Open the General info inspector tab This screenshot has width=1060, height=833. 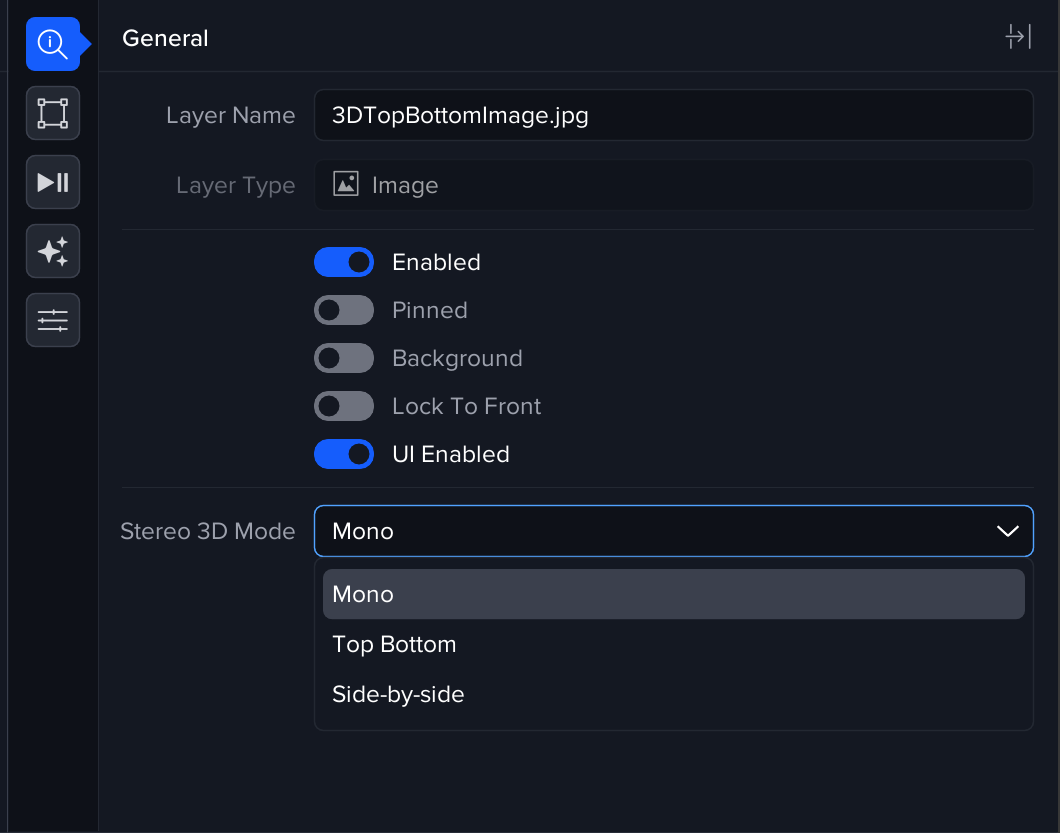52,44
